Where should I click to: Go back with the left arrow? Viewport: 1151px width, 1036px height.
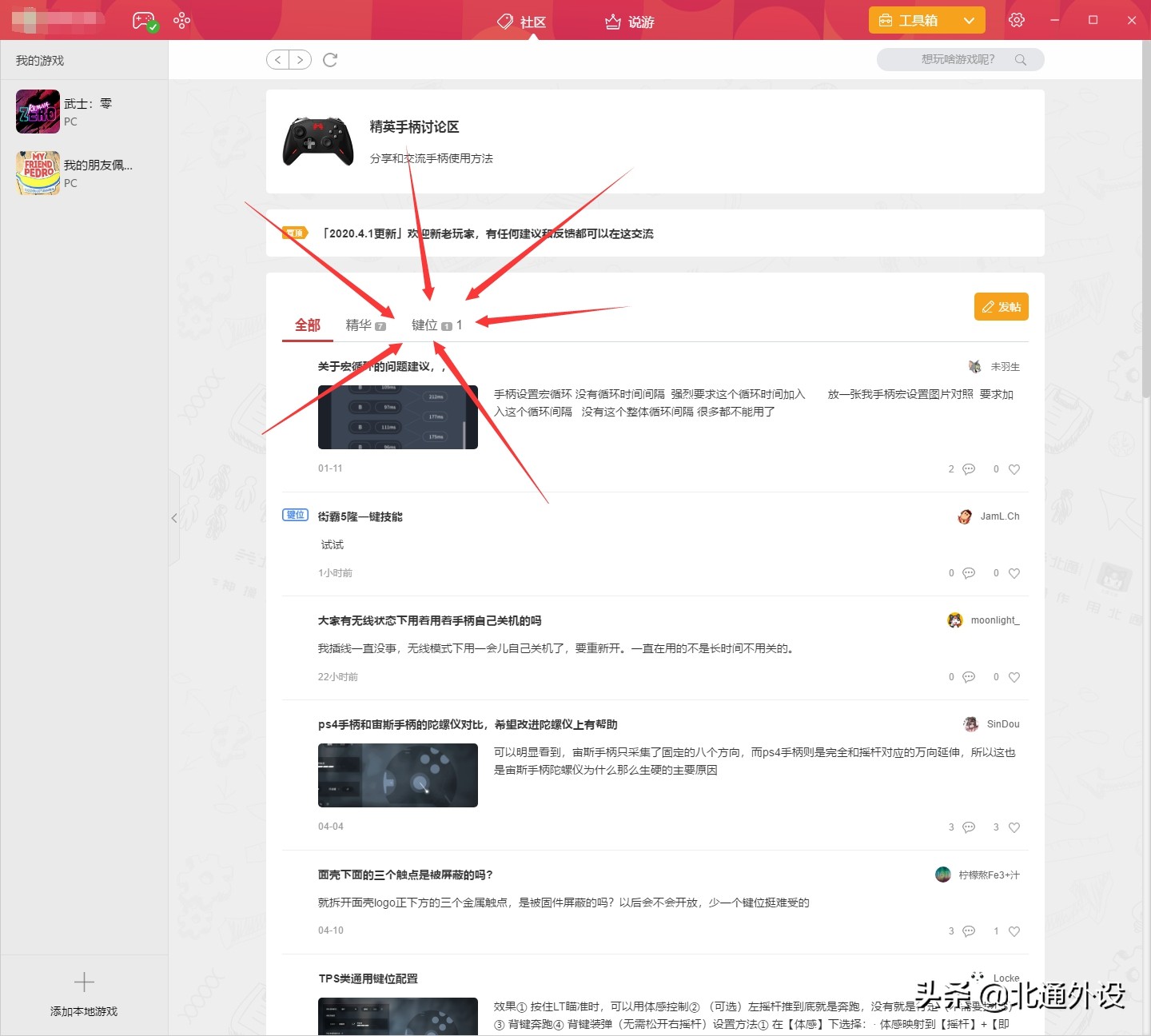point(278,60)
